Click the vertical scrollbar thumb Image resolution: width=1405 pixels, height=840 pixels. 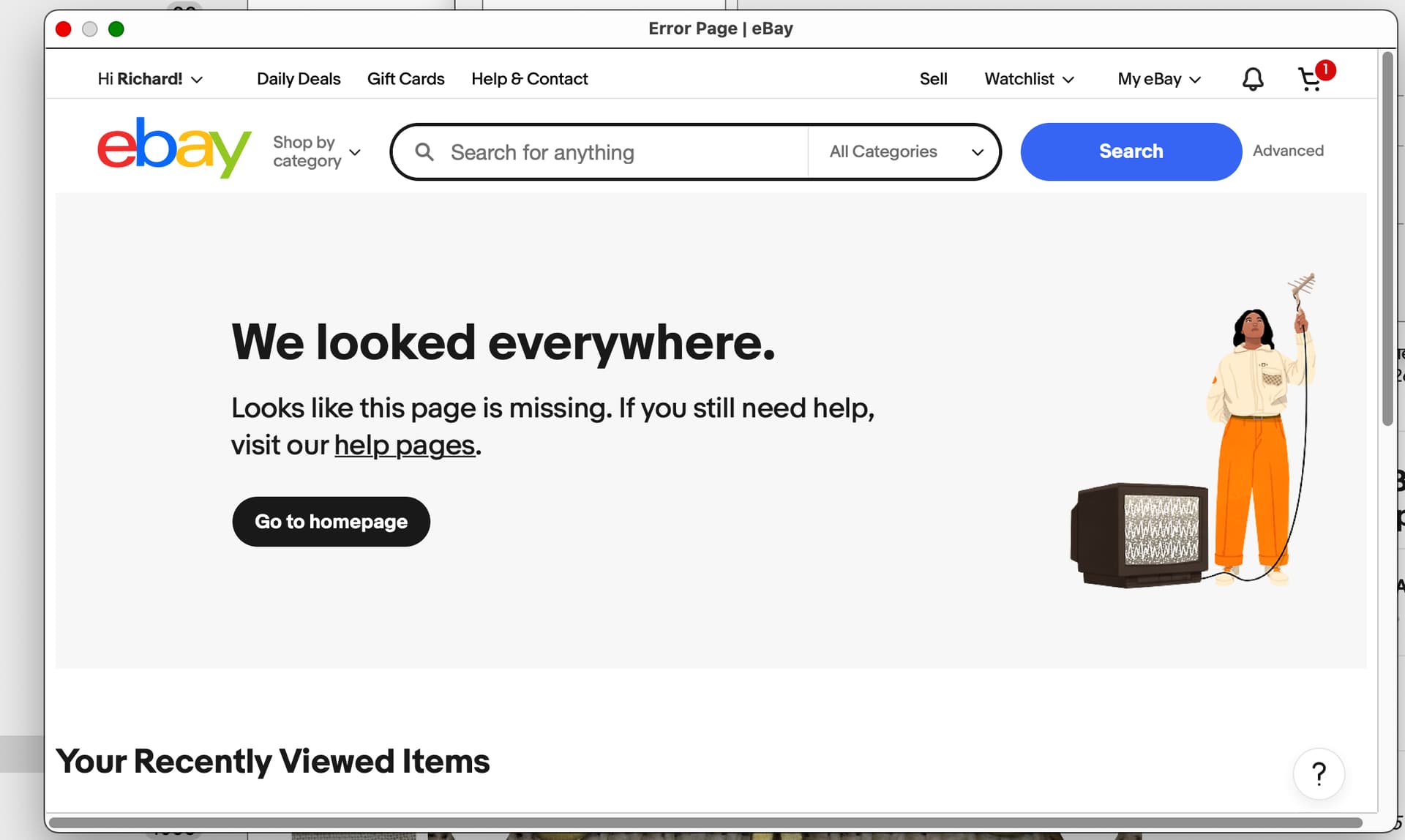1387,239
